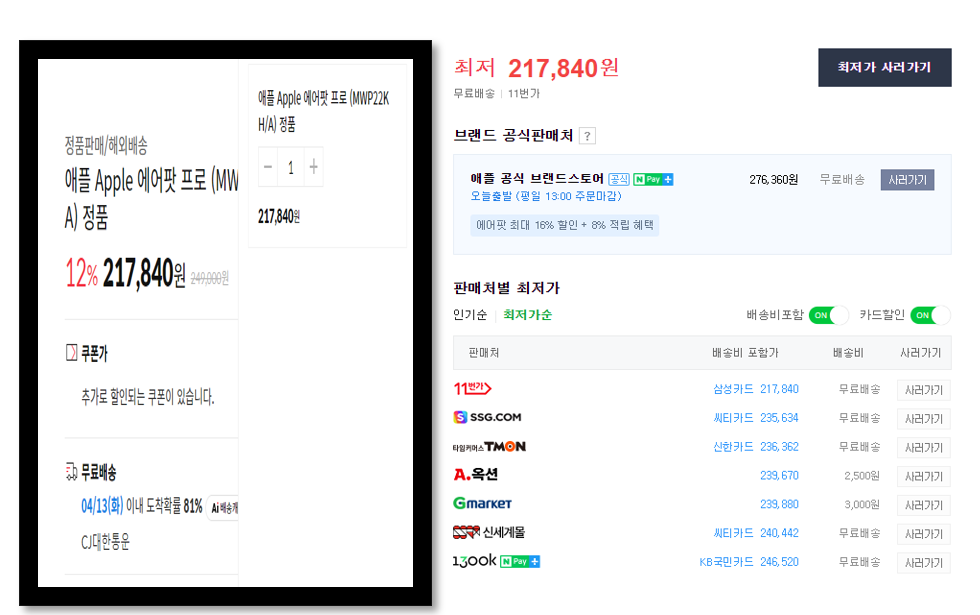The image size is (980, 615).
Task: Click the 1300k seller logo
Action: click(475, 561)
